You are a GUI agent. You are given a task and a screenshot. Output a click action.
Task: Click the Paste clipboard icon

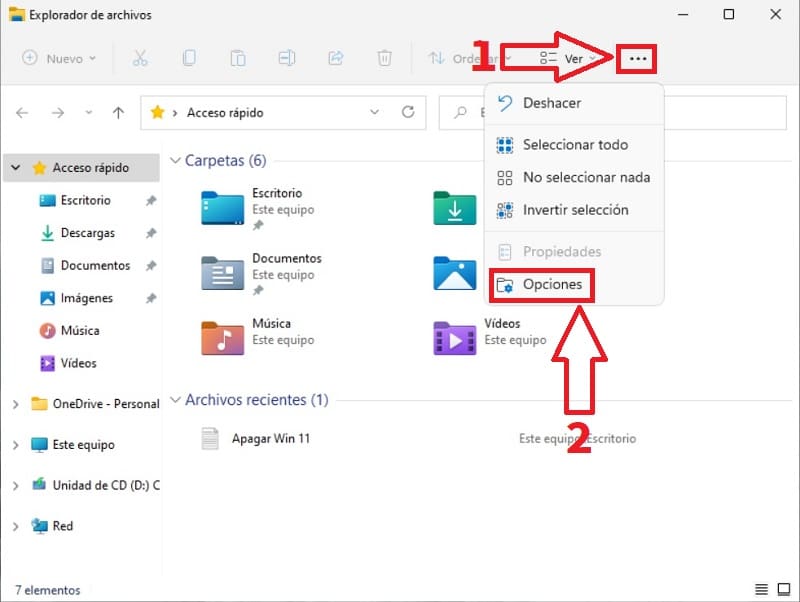pyautogui.click(x=238, y=58)
